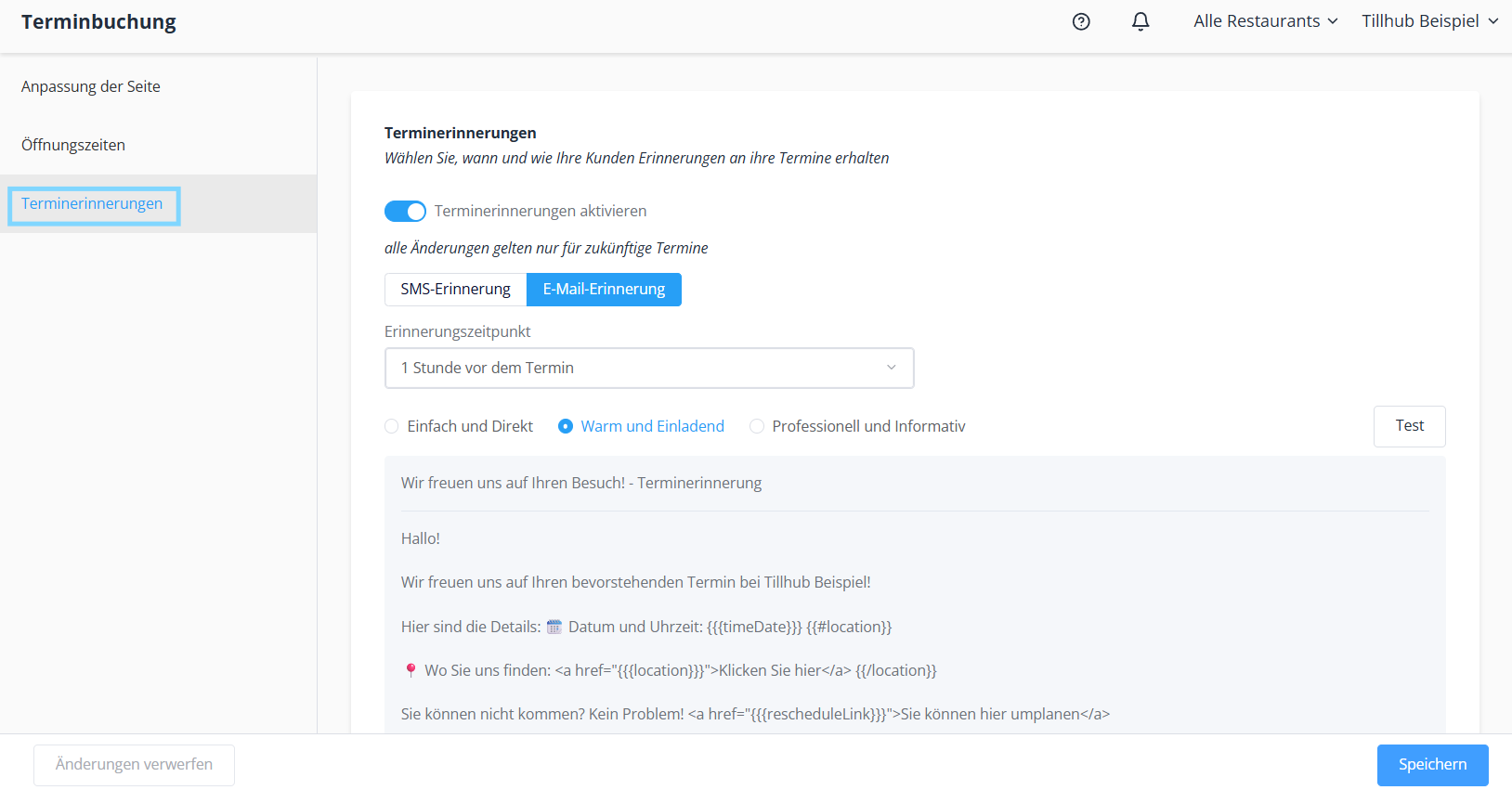
Task: Click the location pin emoji in the message
Action: coord(411,670)
